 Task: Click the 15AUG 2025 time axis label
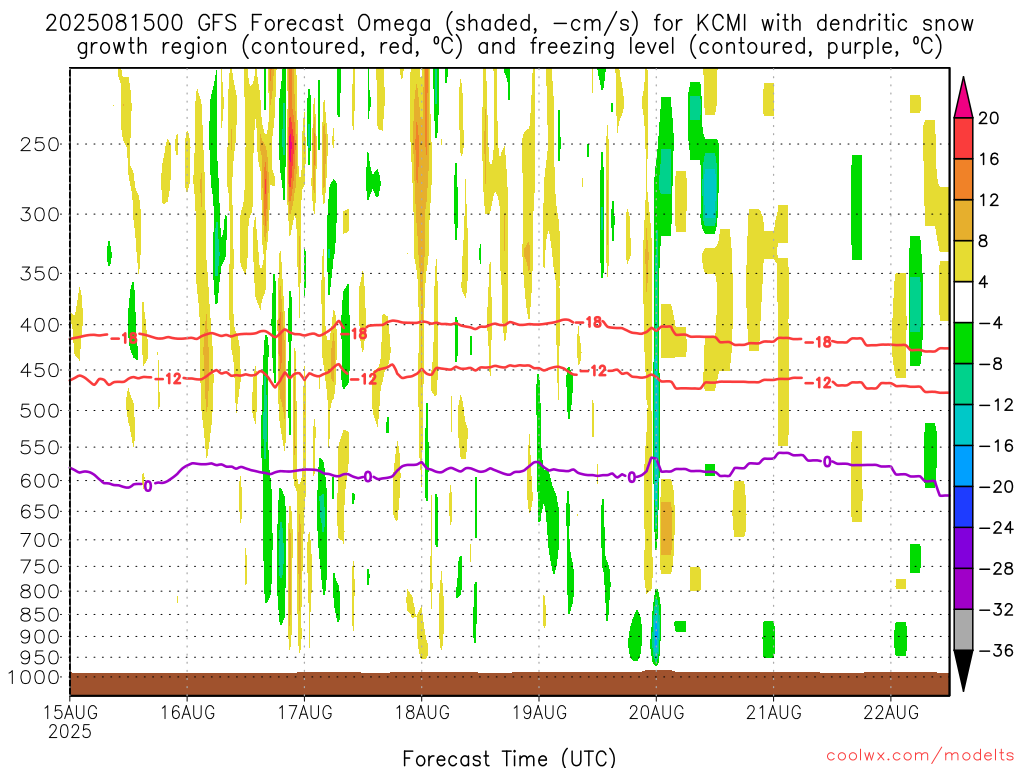click(x=70, y=721)
